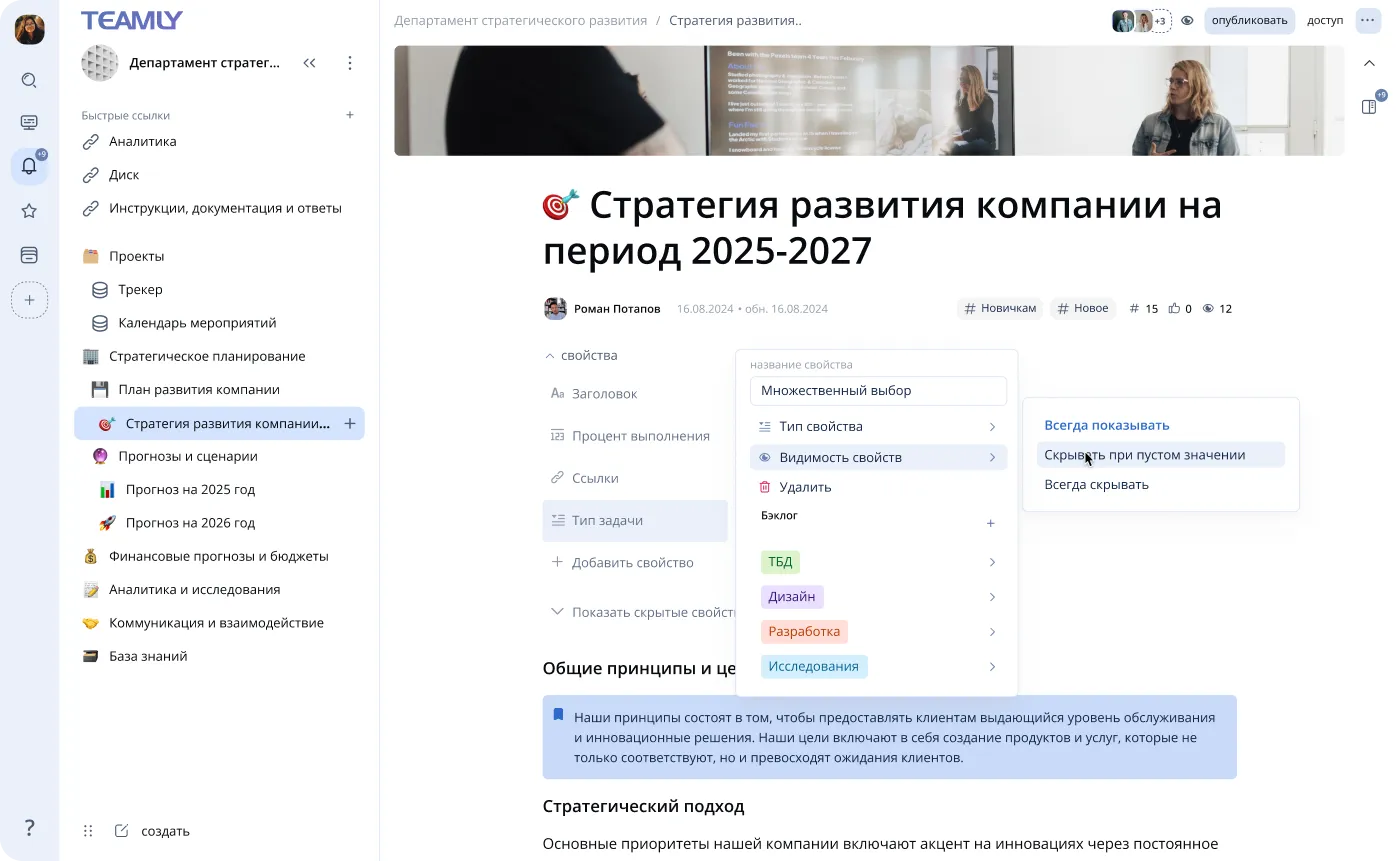1400x861 pixels.
Task: Open breadcrumb Департамент стратегического развития
Action: click(x=520, y=20)
